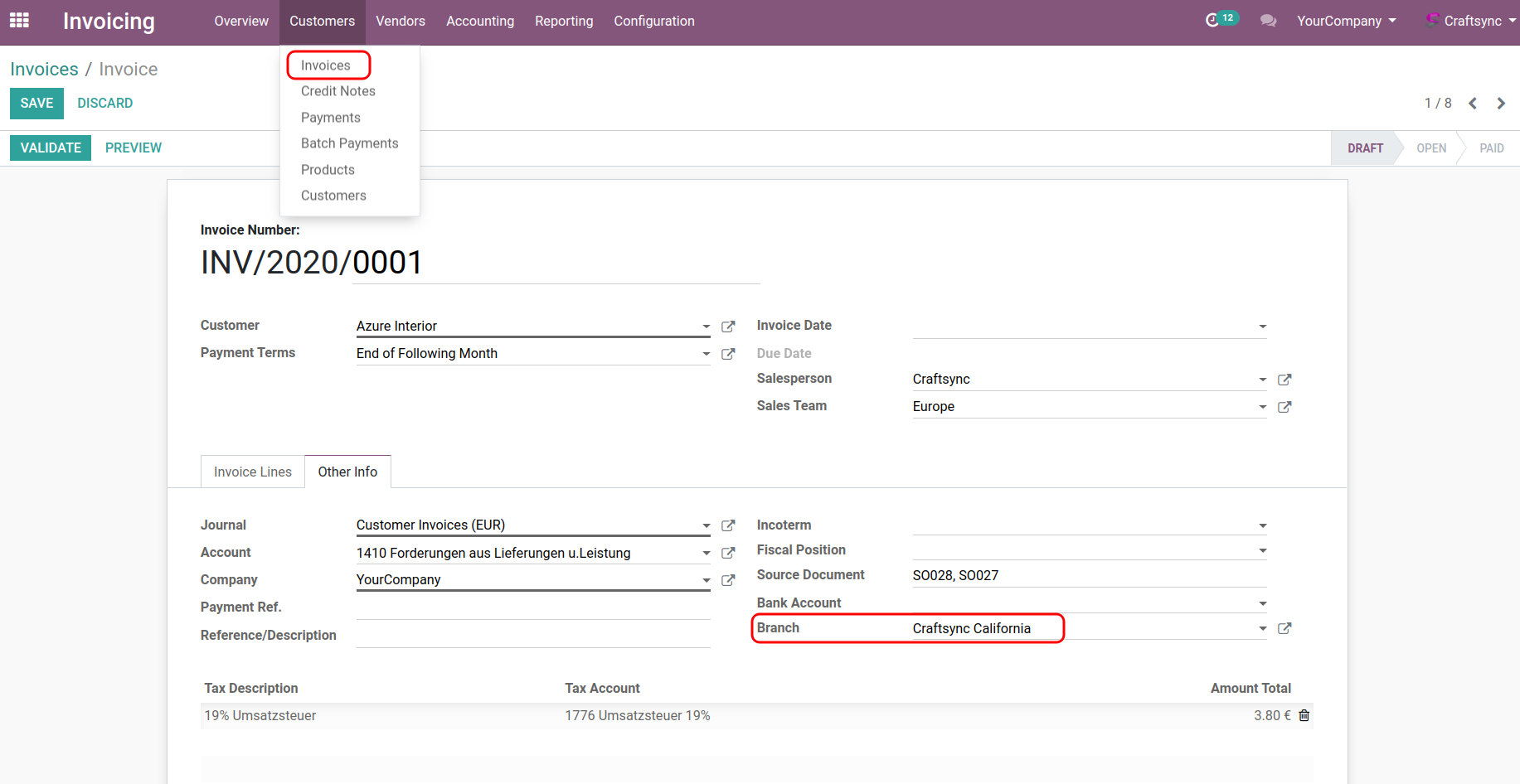Click the Validate button
The height and width of the screenshot is (784, 1520).
coord(51,148)
